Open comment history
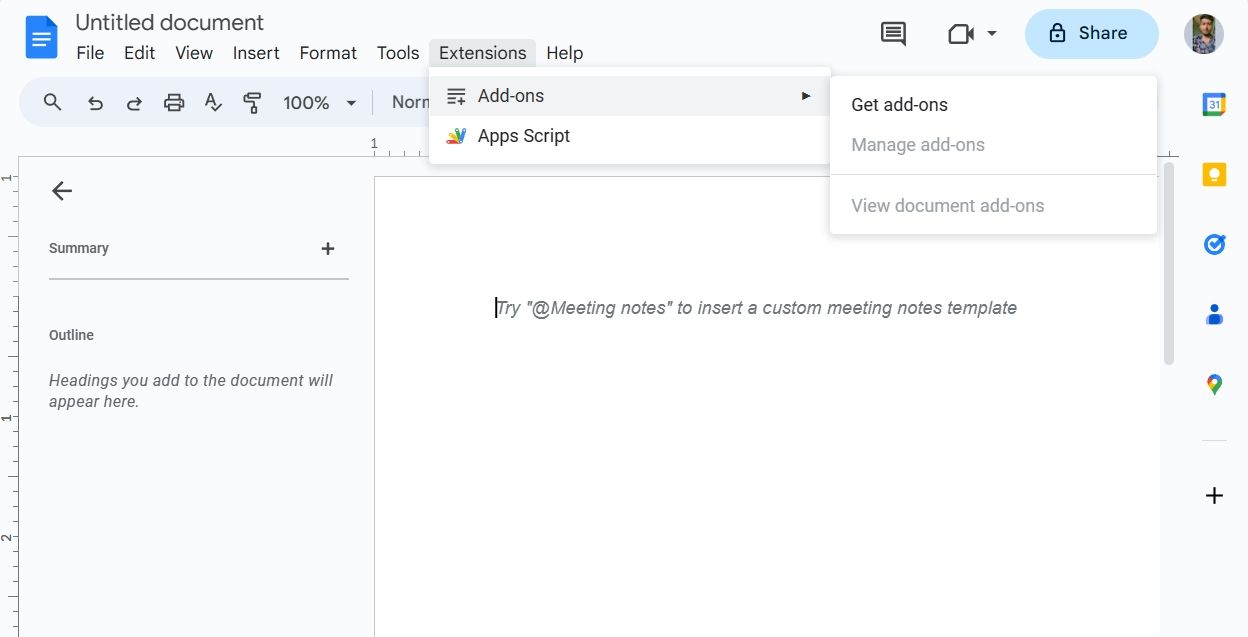Viewport: 1248px width, 637px height. click(x=892, y=33)
